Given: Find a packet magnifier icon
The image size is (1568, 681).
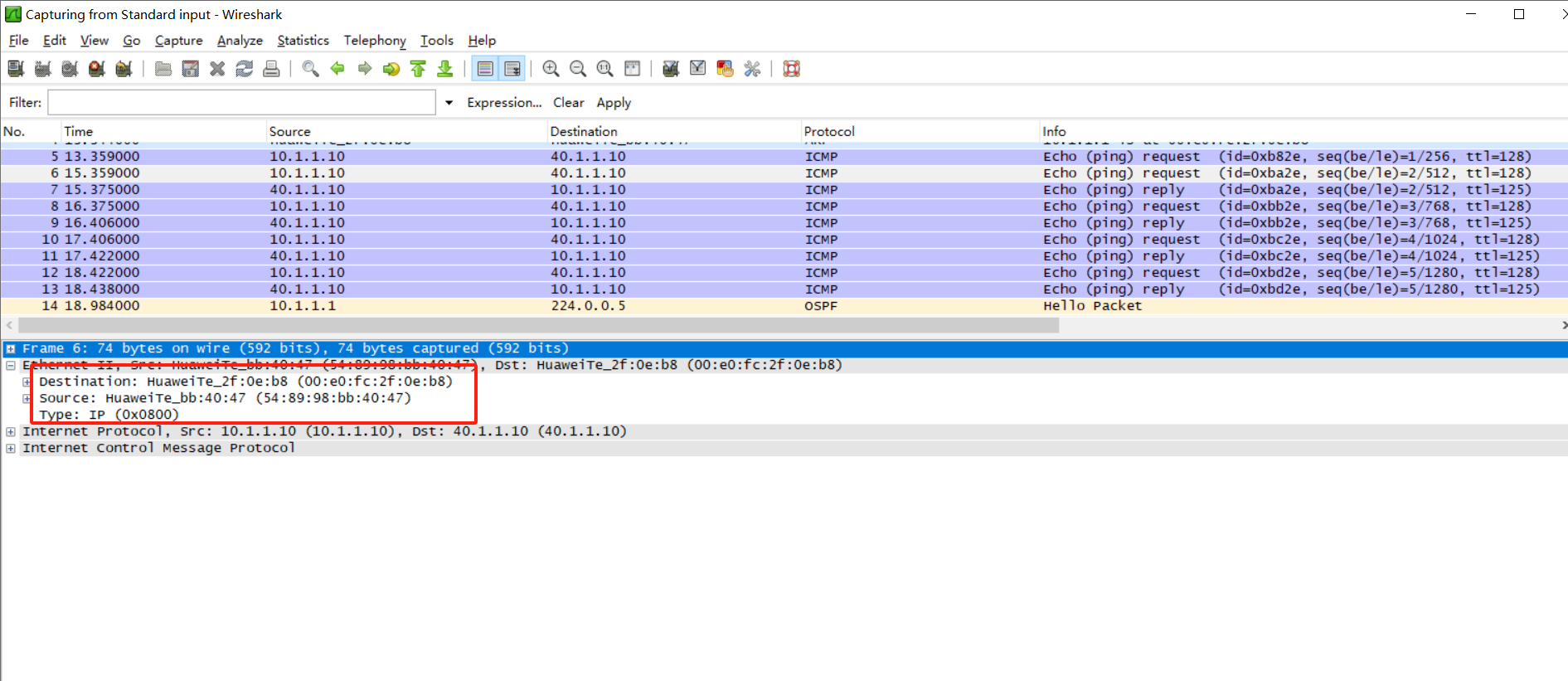Looking at the screenshot, I should click(x=310, y=69).
